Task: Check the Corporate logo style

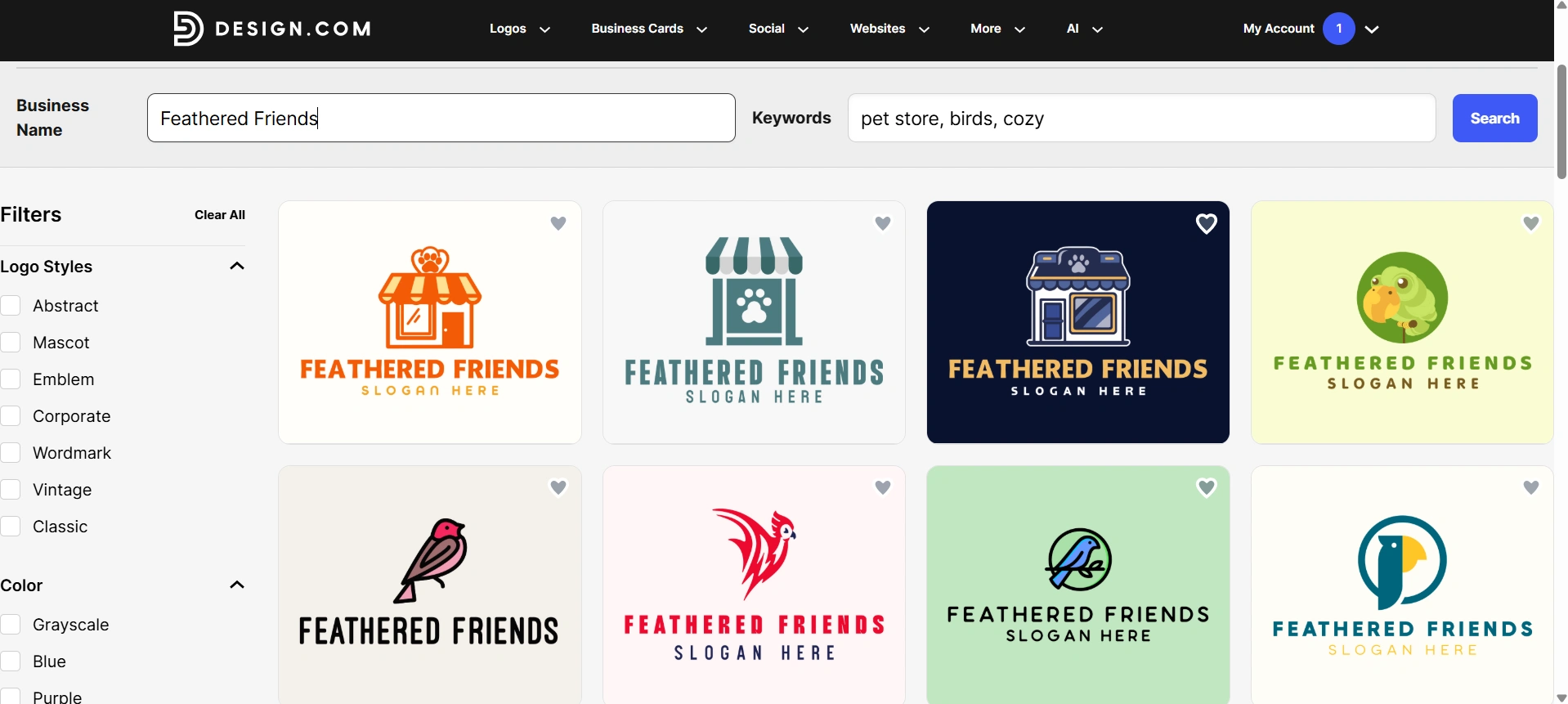Action: click(x=11, y=416)
